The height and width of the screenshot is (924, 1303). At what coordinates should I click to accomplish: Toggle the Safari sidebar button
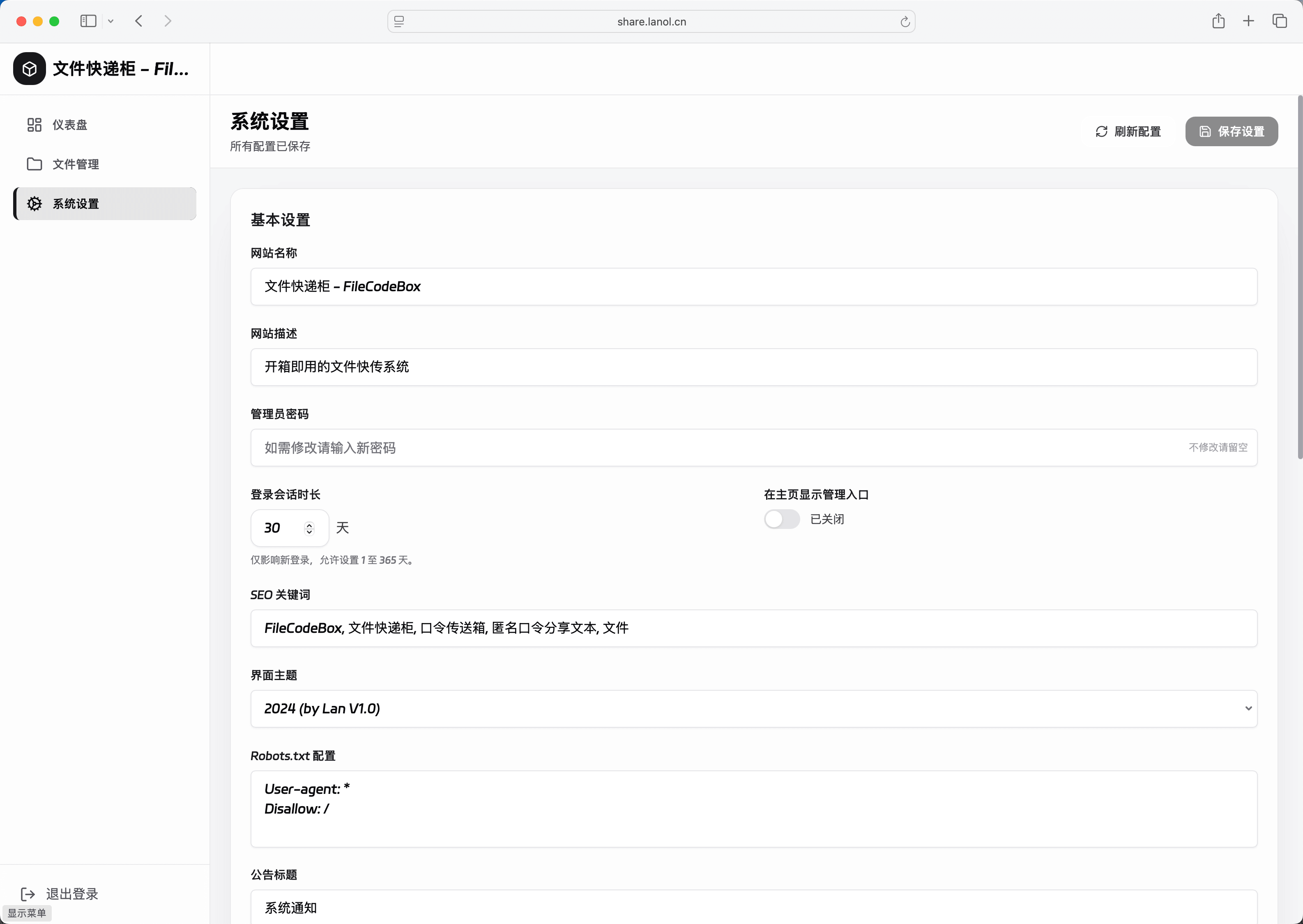point(88,21)
